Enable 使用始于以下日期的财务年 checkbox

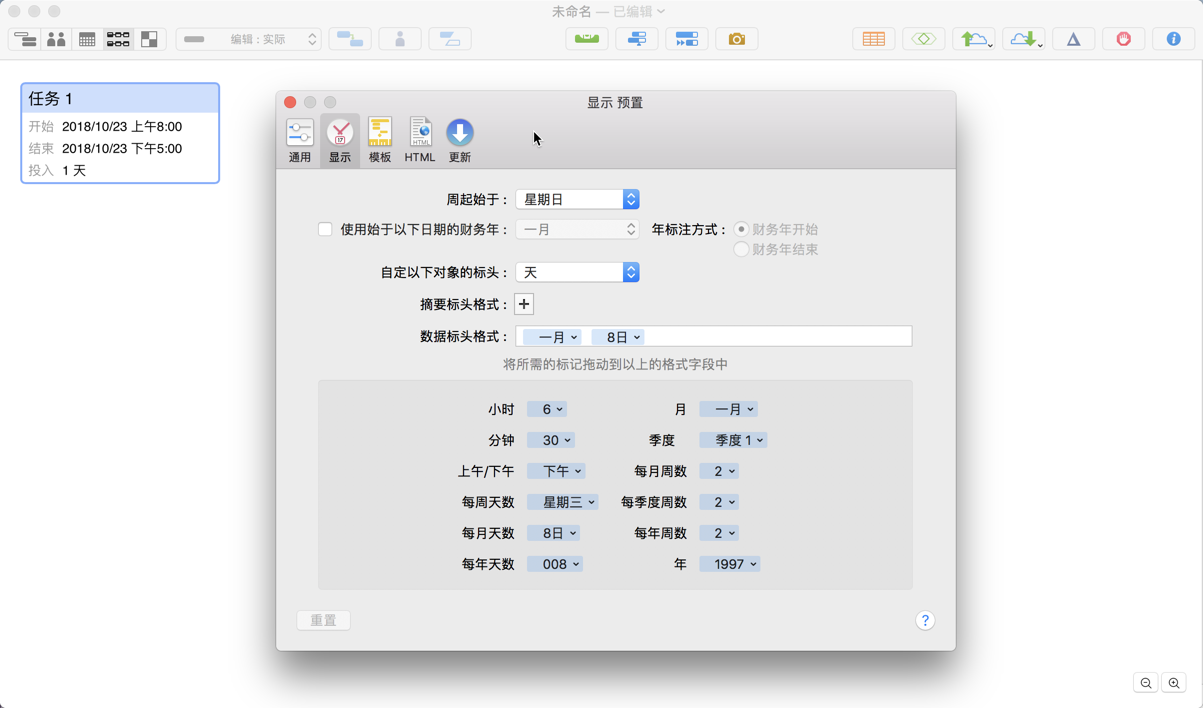point(325,229)
